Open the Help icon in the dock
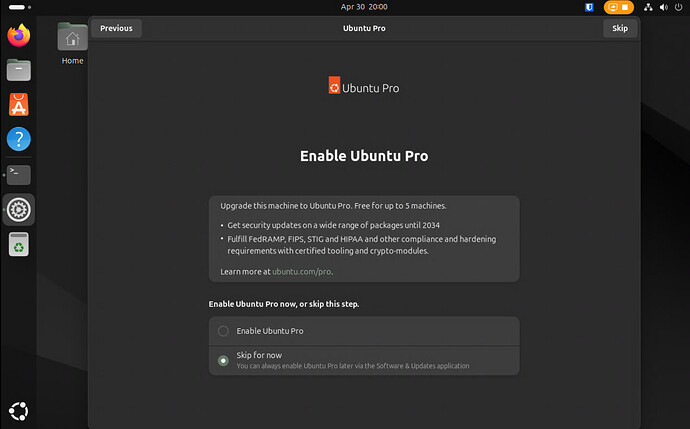Image resolution: width=690 pixels, height=429 pixels. [18, 139]
